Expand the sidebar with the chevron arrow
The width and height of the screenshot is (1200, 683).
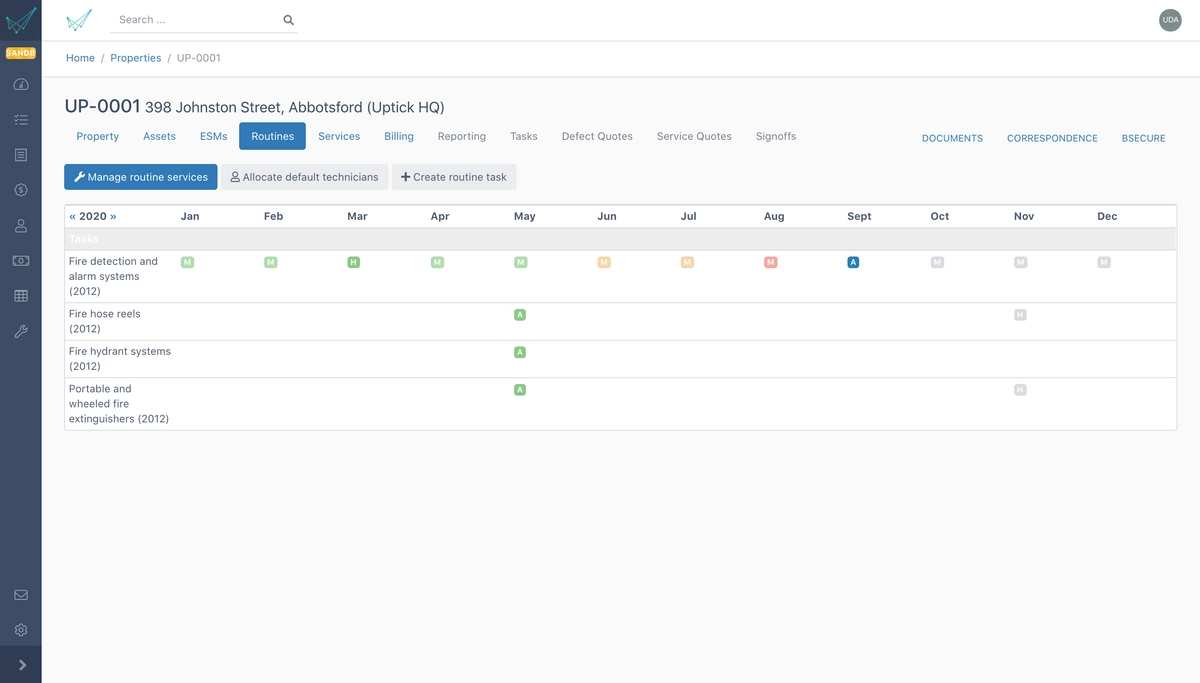(x=21, y=665)
